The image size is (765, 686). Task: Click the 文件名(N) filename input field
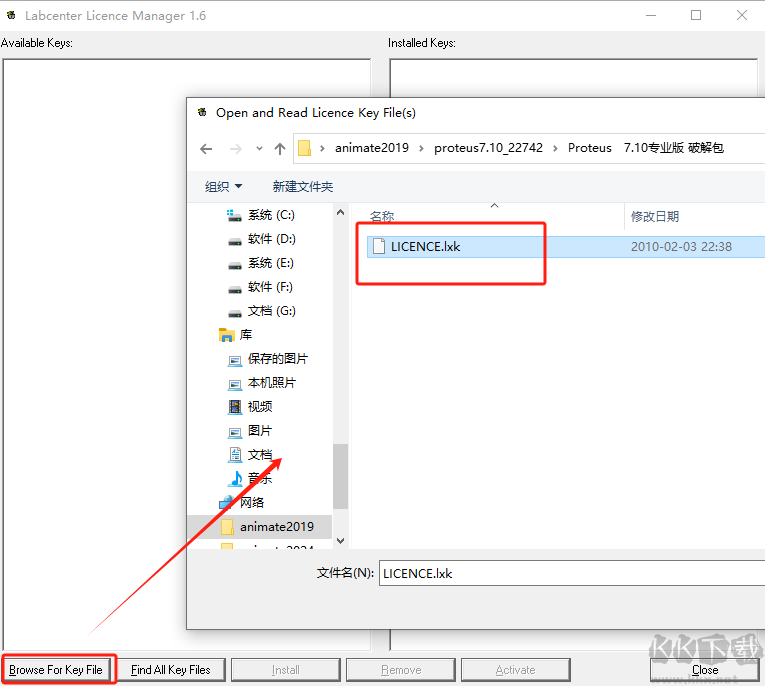pyautogui.click(x=572, y=573)
